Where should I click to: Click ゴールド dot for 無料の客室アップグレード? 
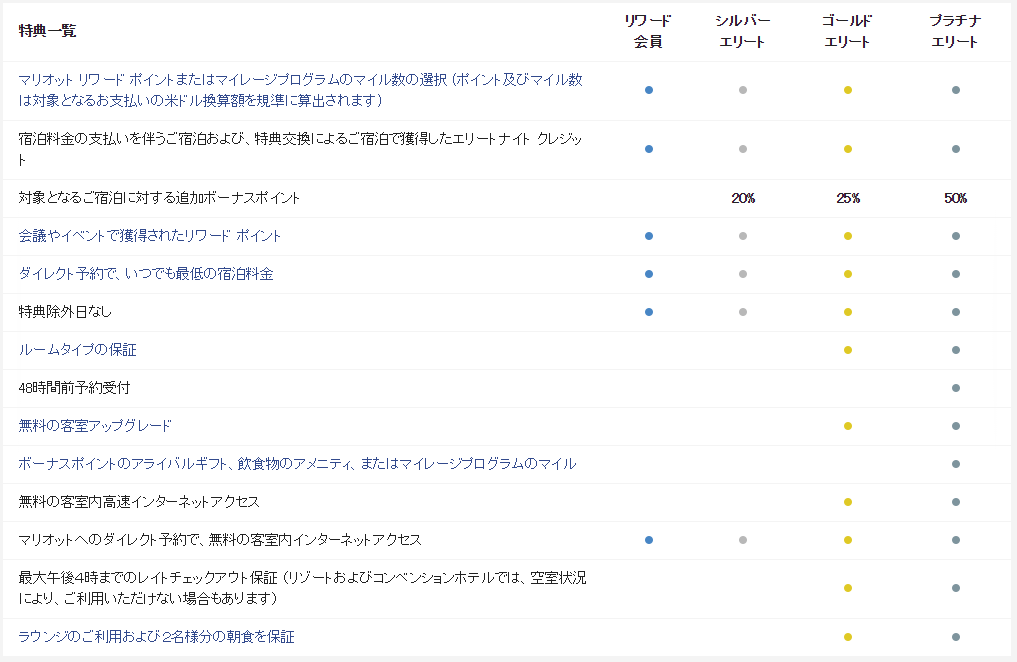coord(848,427)
